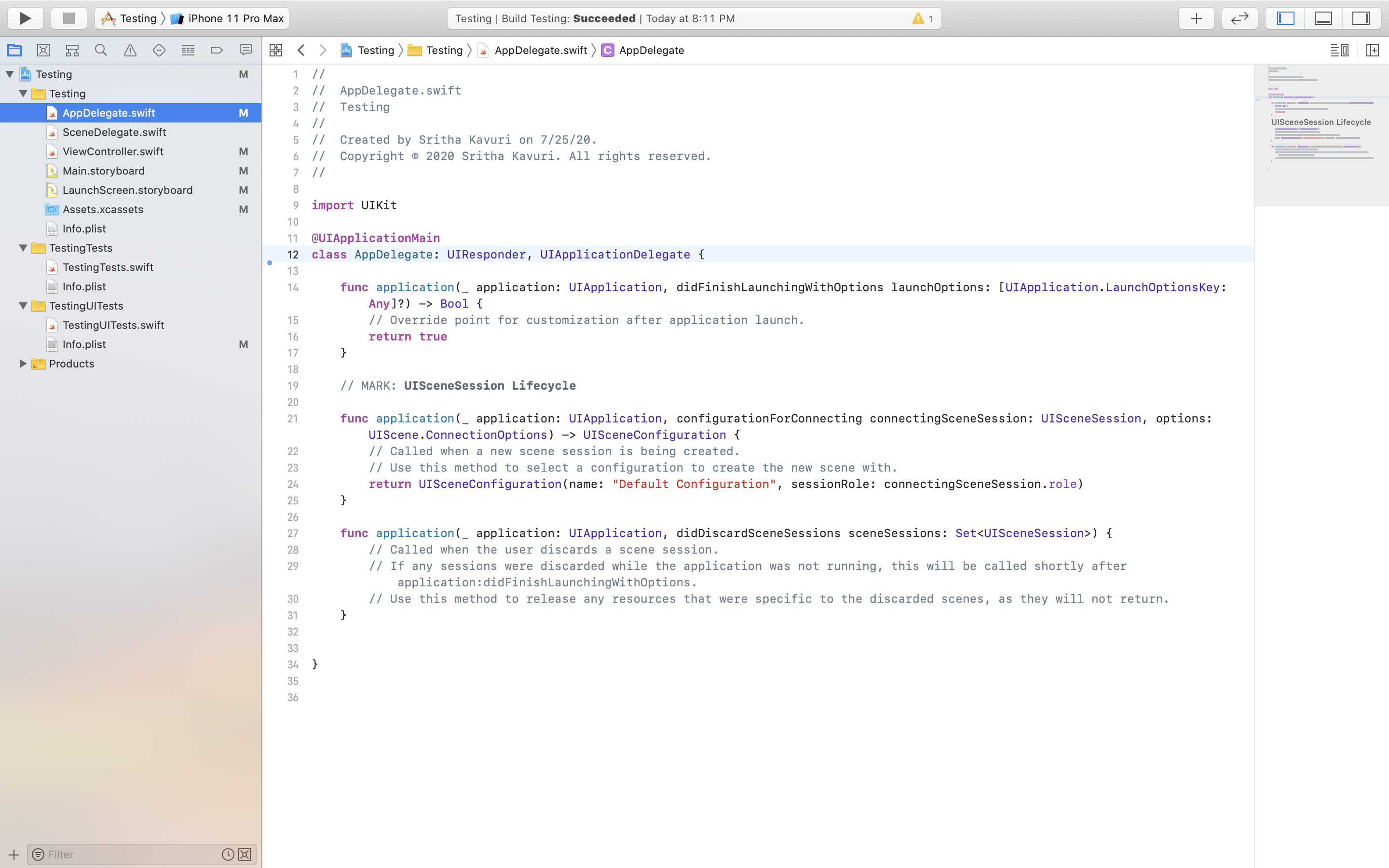
Task: Toggle the Navigator panel visibility
Action: click(x=1285, y=18)
